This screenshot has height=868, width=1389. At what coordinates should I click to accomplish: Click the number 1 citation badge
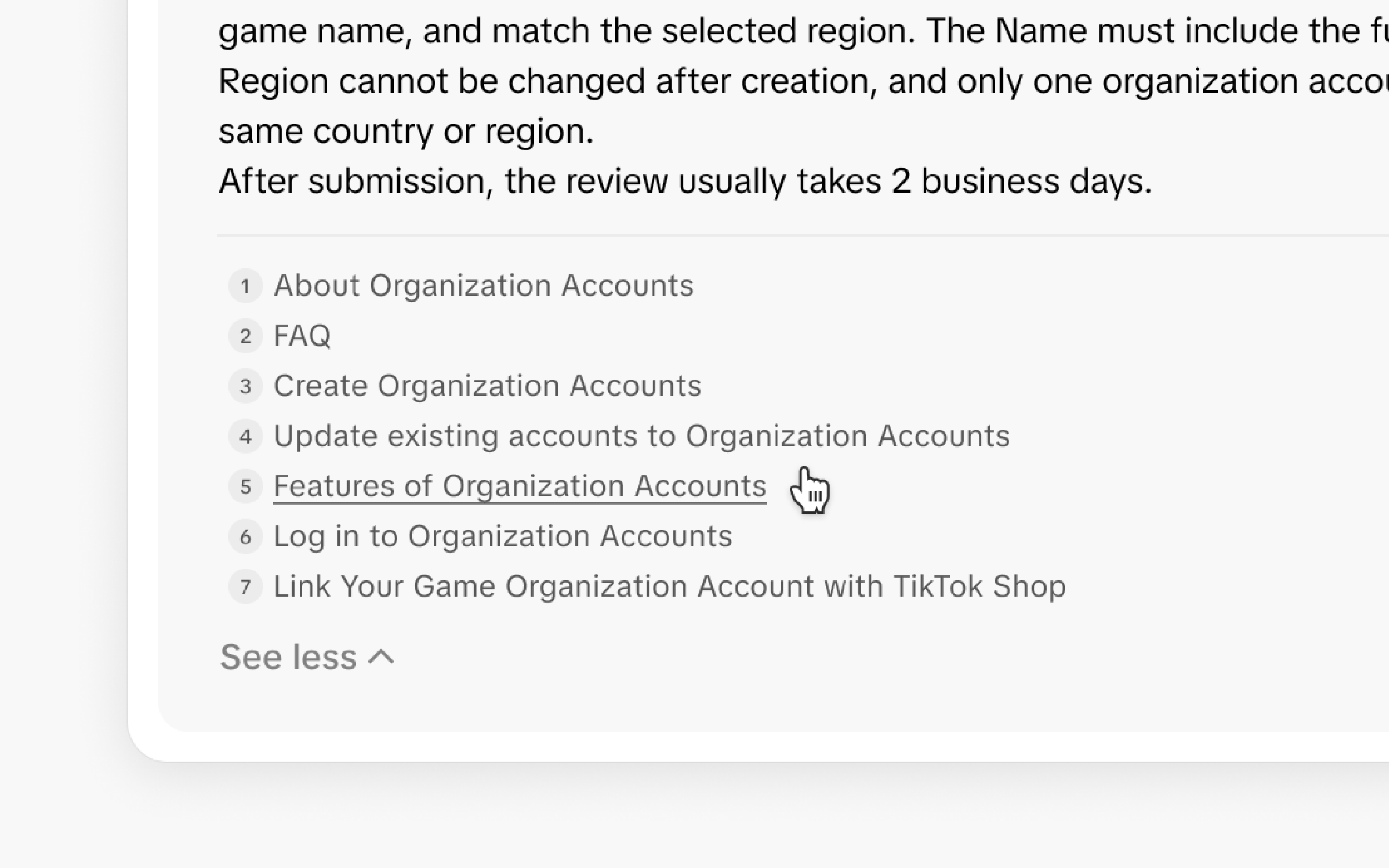pyautogui.click(x=245, y=286)
